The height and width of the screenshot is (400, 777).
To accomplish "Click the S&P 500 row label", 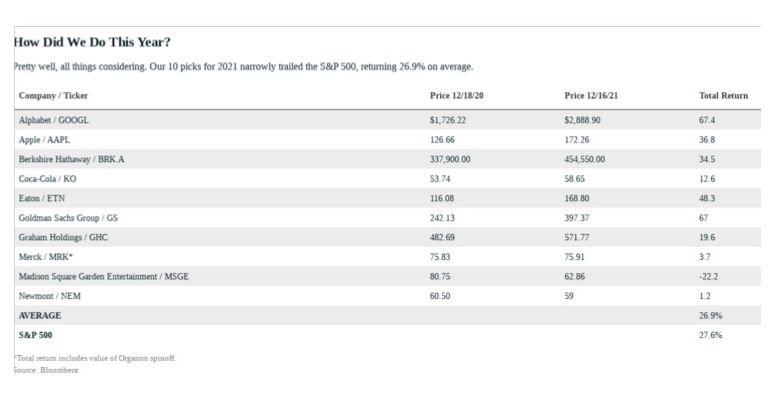I will click(x=36, y=335).
